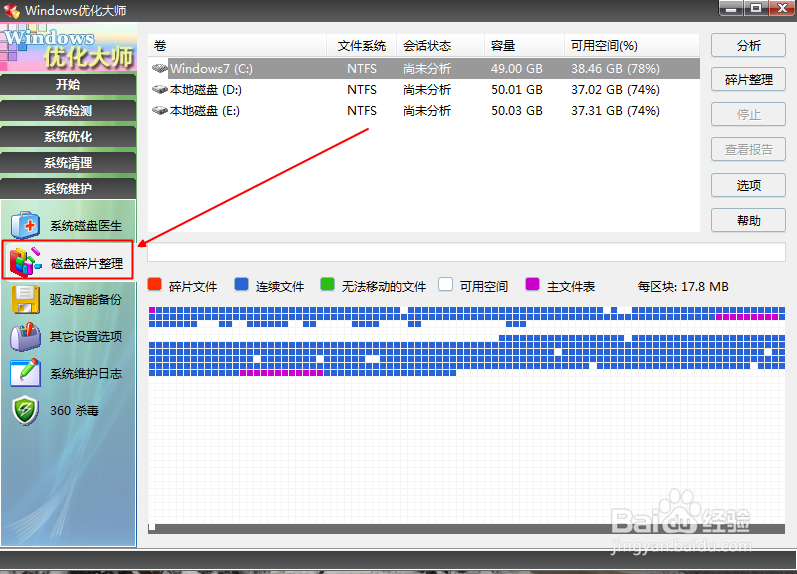
Task: Open the 系统维护 sidebar section
Action: point(68,188)
